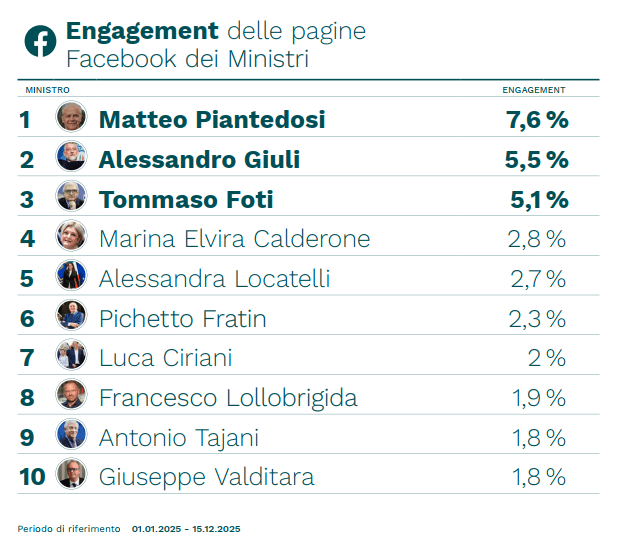The width and height of the screenshot is (619, 553).
Task: Click Luca Ciriani's profile picture
Action: (72, 357)
